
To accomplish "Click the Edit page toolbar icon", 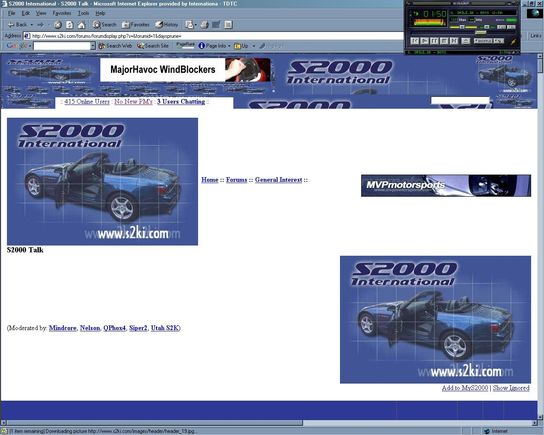I will [x=216, y=25].
